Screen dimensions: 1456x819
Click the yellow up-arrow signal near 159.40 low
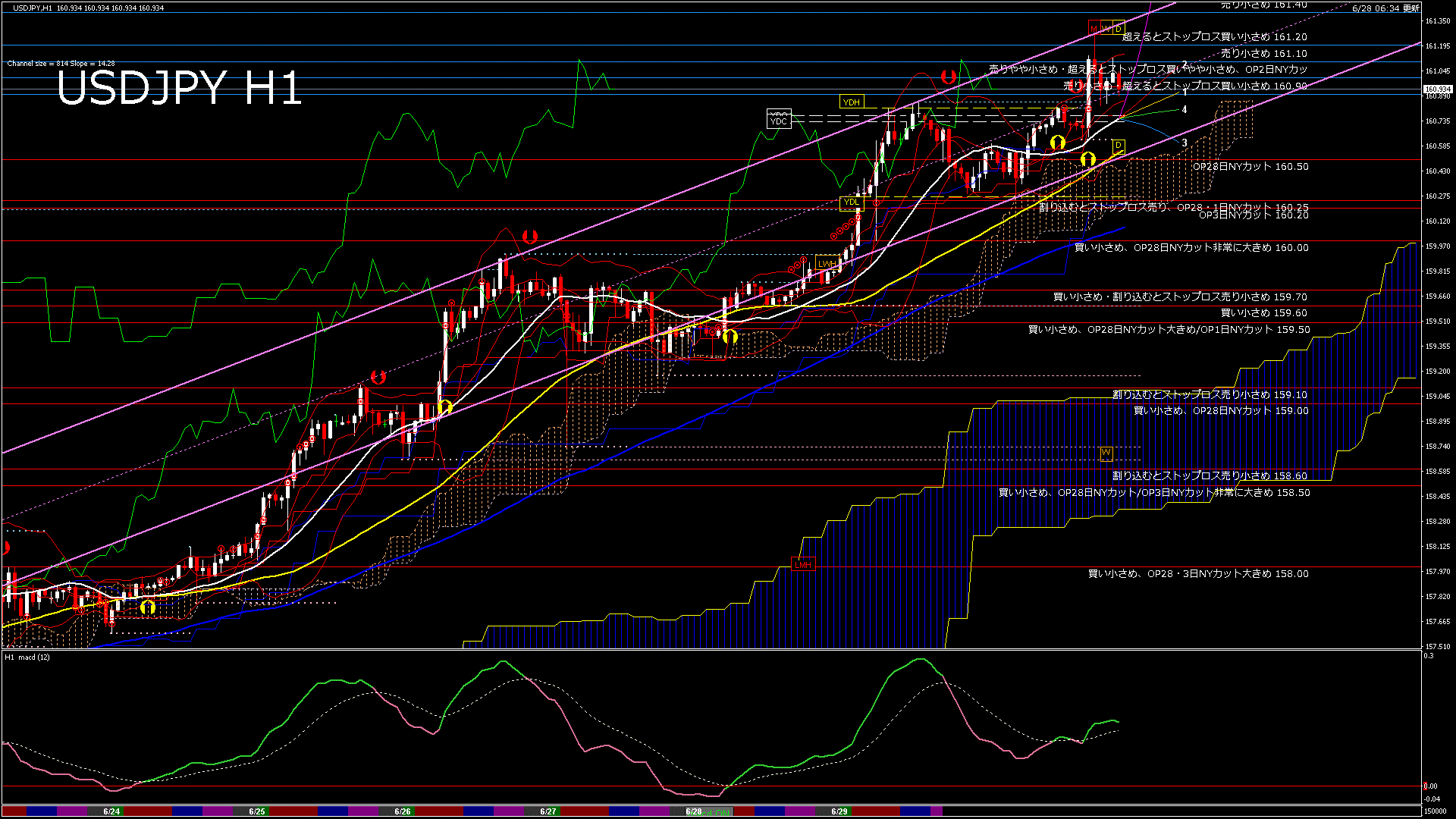coord(730,336)
